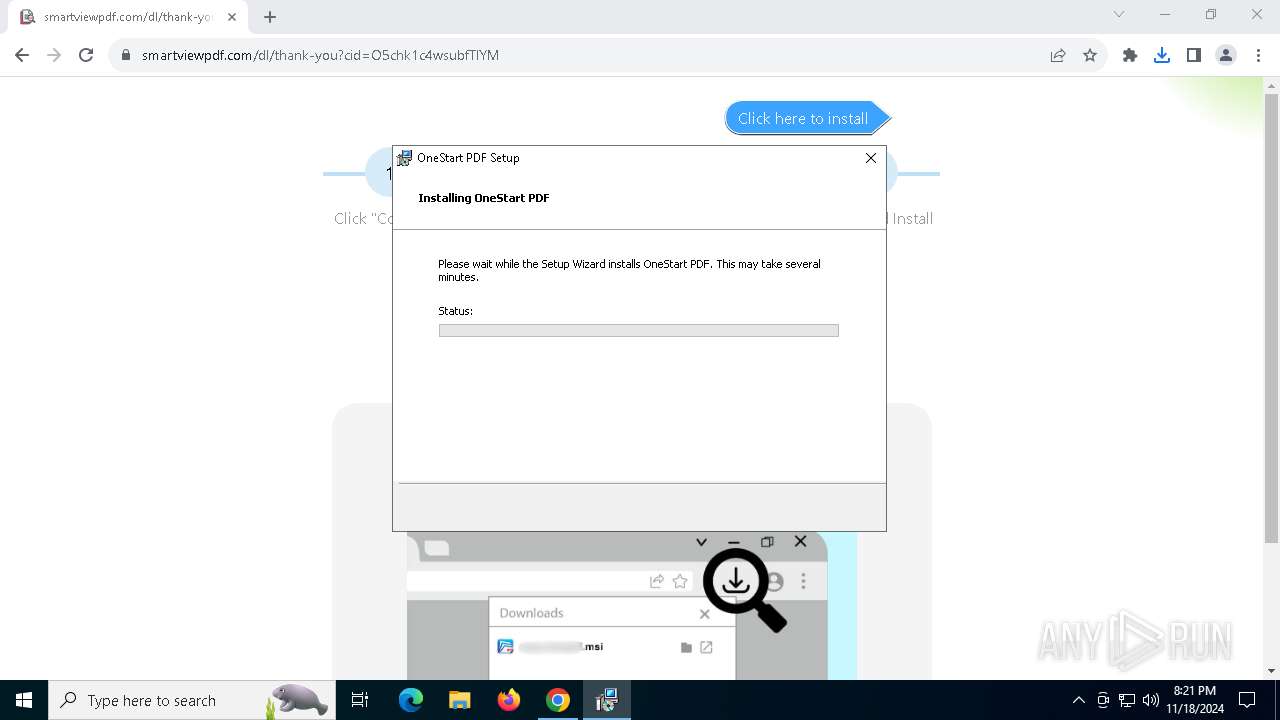Open the clock showing 8:21 PM
The height and width of the screenshot is (720, 1280).
[x=1195, y=700]
